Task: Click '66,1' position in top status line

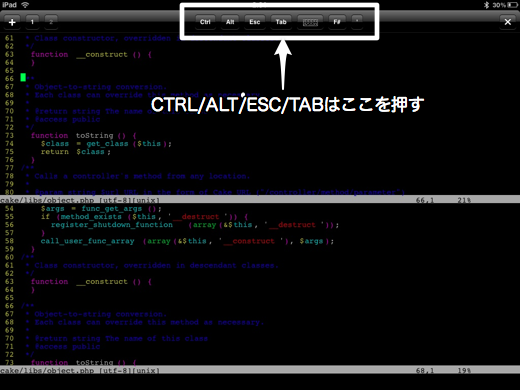Action: (425, 200)
